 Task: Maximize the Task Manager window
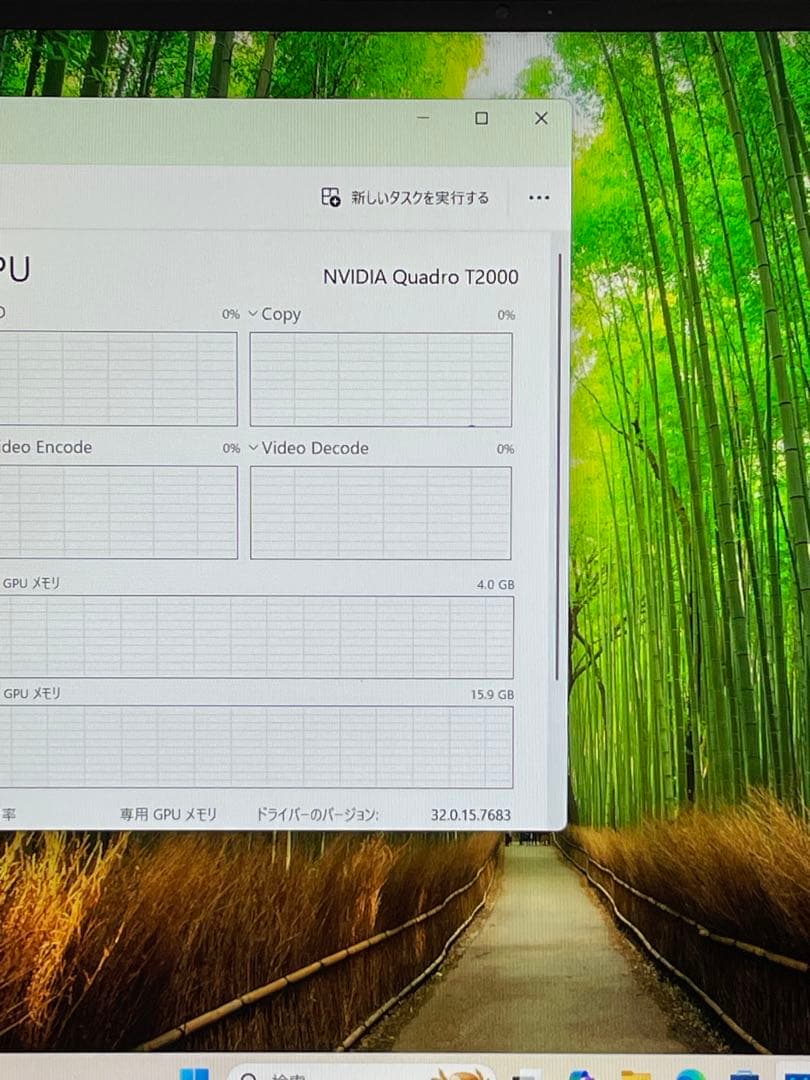481,118
